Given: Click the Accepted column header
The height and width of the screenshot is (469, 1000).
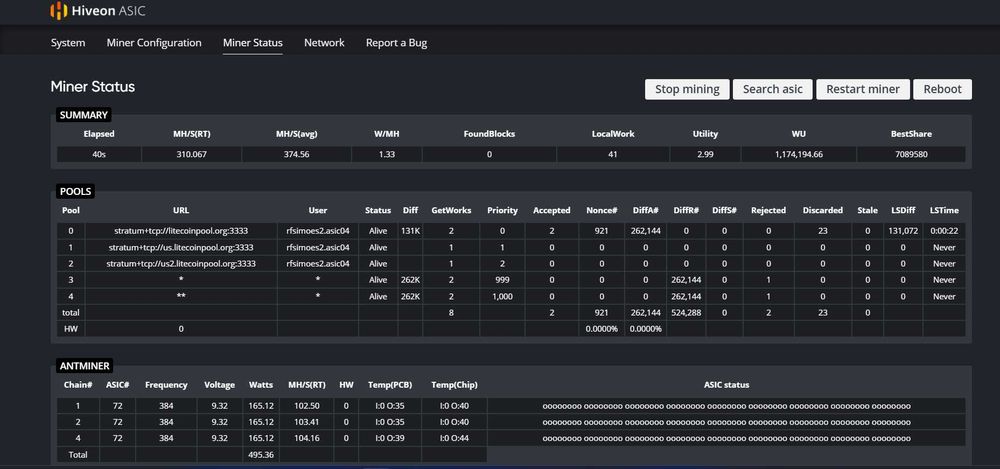Looking at the screenshot, I should [552, 210].
